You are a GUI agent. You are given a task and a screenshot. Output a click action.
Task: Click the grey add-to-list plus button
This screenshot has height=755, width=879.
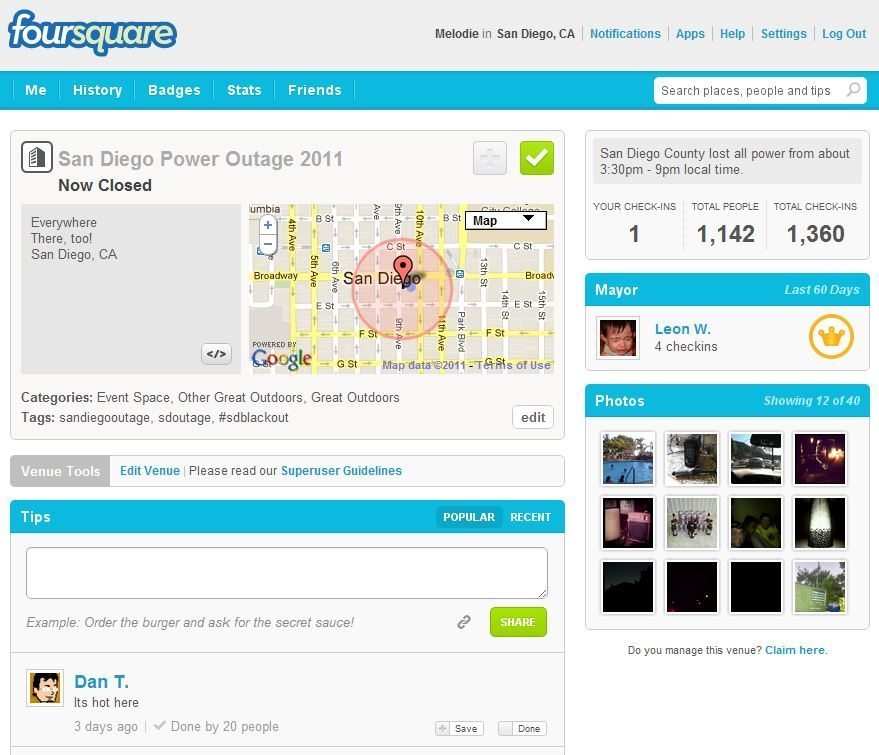(490, 158)
